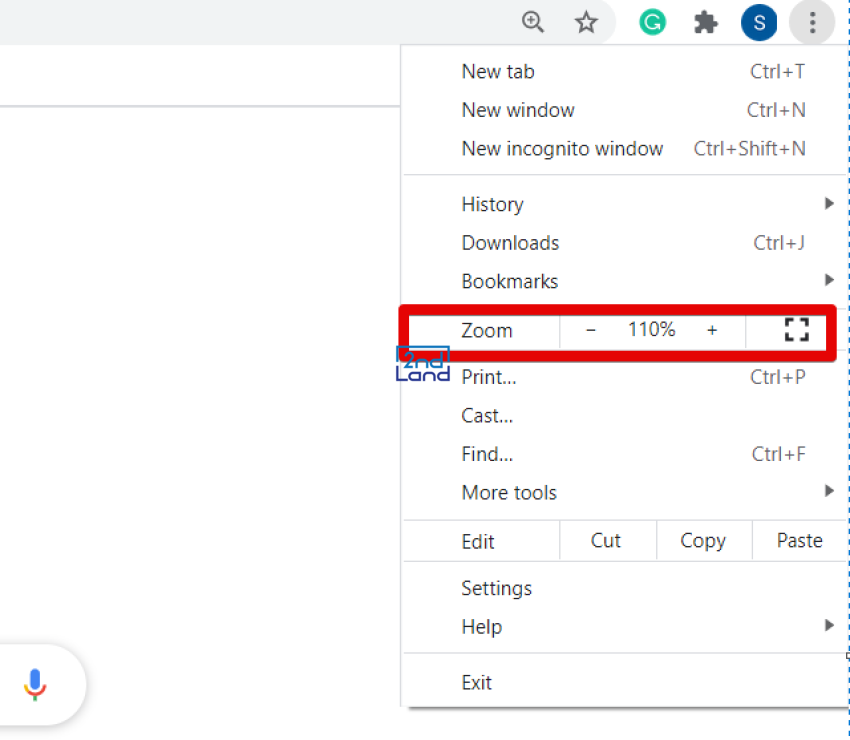850x740 pixels.
Task: Bookmark this page with the star icon
Action: pyautogui.click(x=586, y=22)
